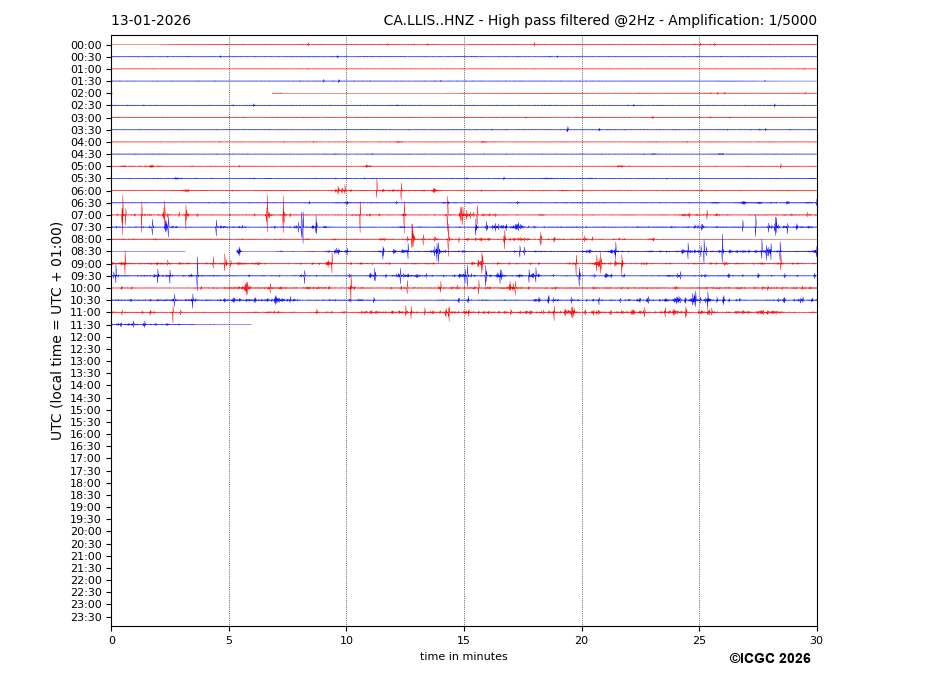Click the 0 tick on the minutes axis

click(112, 640)
